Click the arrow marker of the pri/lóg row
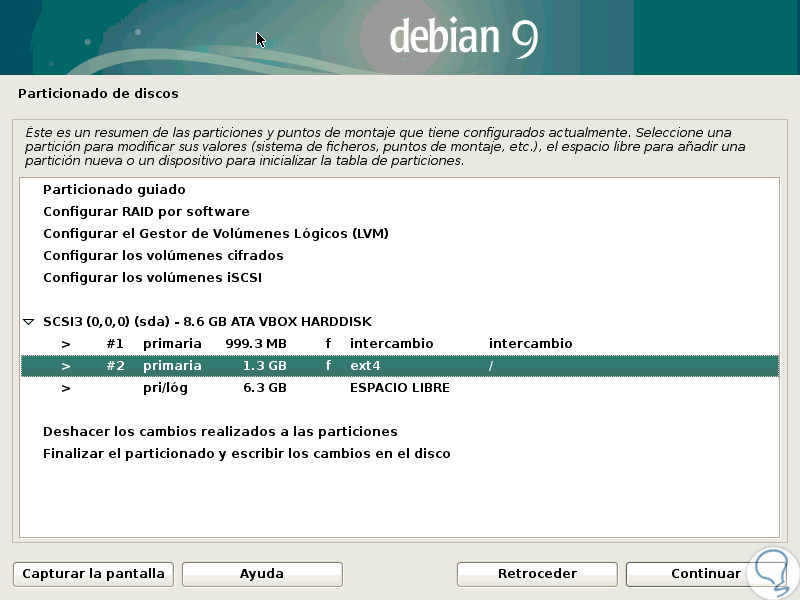 [66, 389]
